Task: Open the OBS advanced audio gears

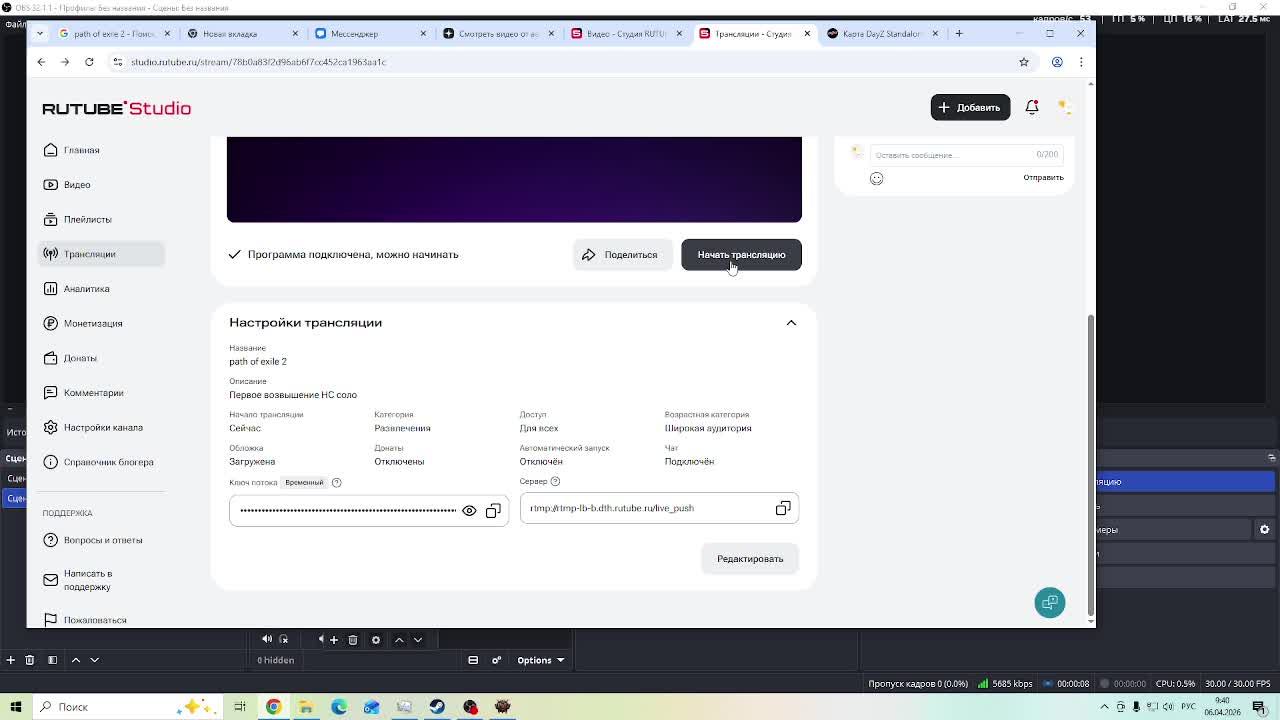Action: pos(496,660)
